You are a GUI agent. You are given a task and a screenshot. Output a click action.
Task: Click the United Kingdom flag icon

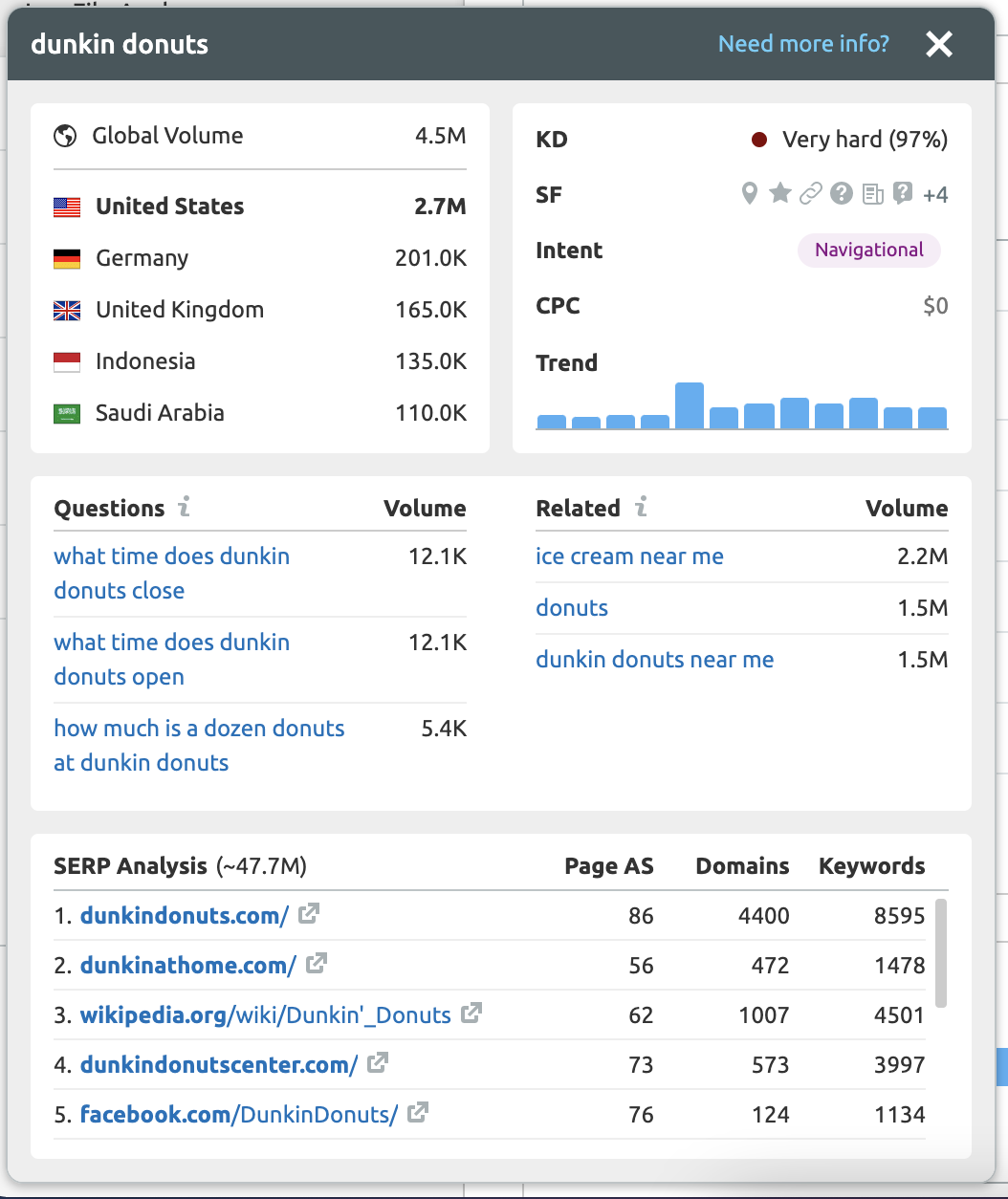[x=67, y=310]
